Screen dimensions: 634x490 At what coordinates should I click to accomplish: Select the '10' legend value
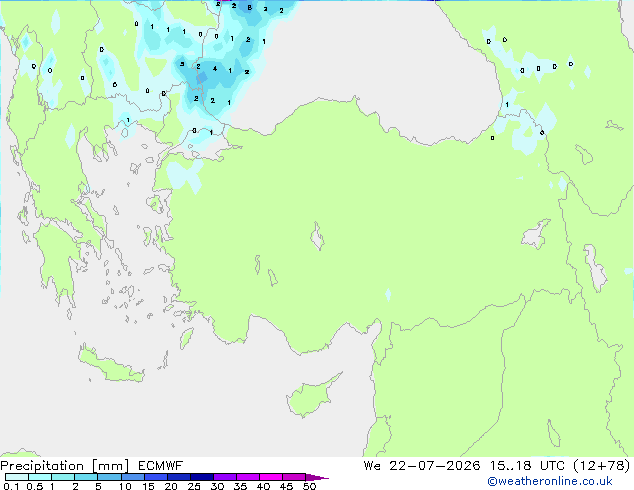point(125,486)
